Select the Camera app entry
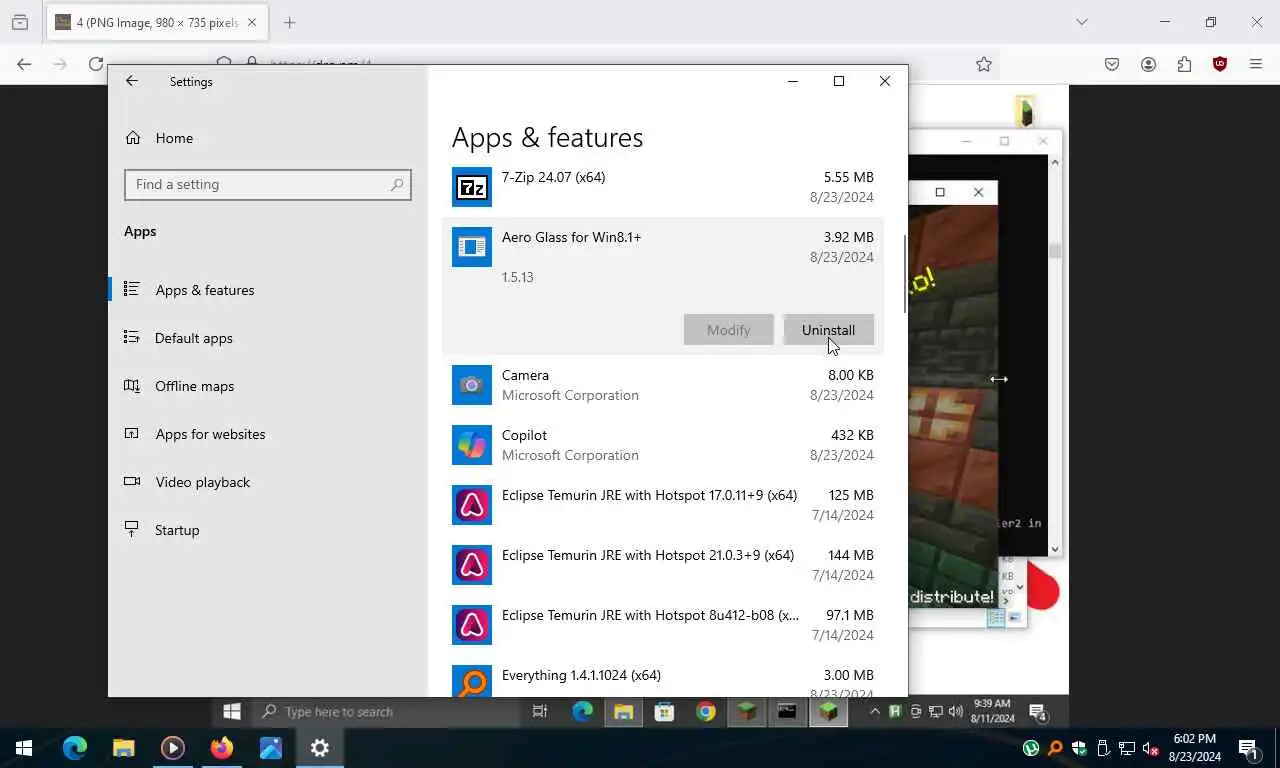Screen dimensions: 1280x768 click(x=663, y=385)
